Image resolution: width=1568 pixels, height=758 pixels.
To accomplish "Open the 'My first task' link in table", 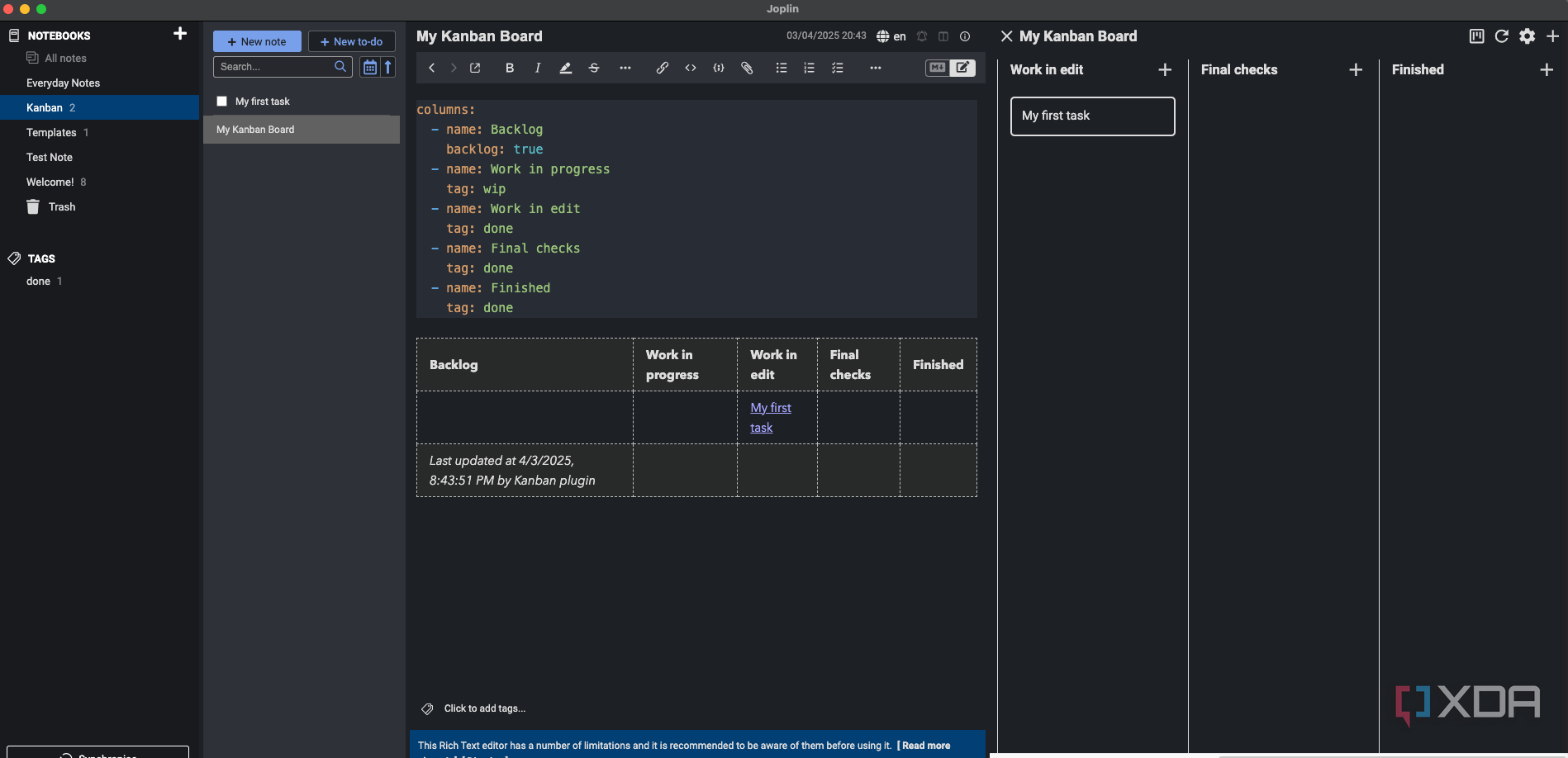I will (771, 418).
